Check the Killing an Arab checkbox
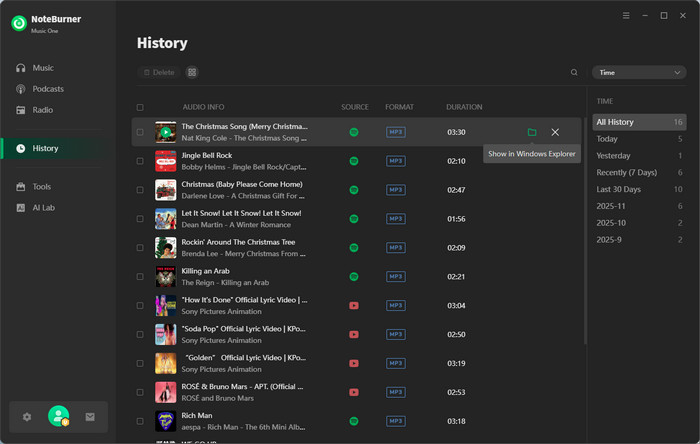The height and width of the screenshot is (444, 700). click(x=140, y=277)
